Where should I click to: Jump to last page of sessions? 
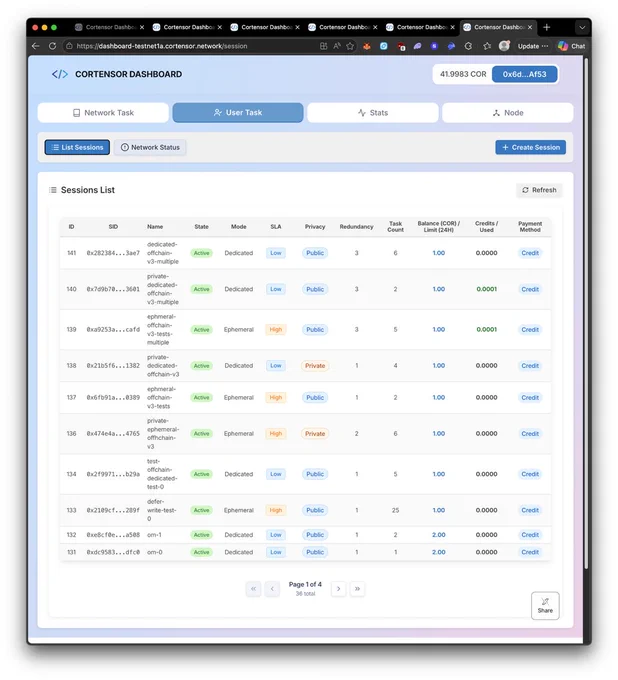tap(357, 588)
